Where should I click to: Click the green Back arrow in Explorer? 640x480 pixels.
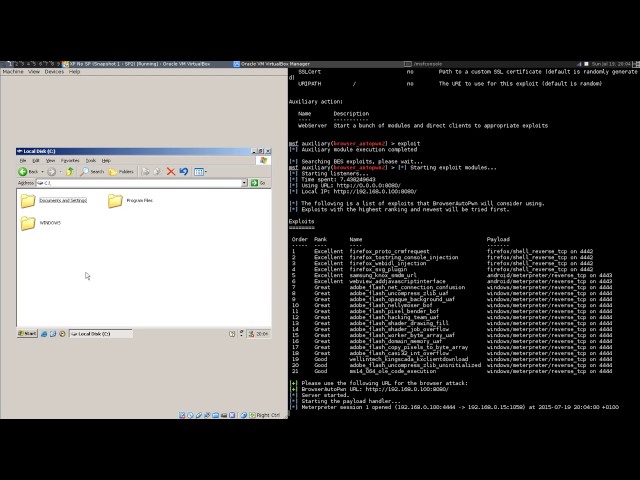[23, 172]
